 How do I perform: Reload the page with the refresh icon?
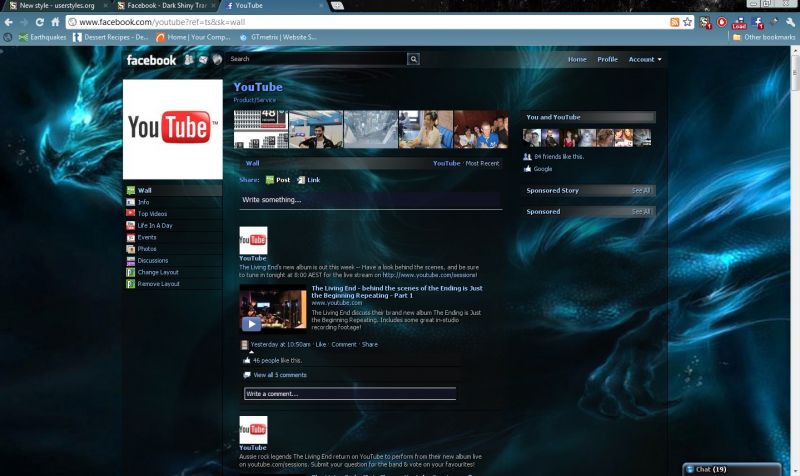pyautogui.click(x=39, y=22)
